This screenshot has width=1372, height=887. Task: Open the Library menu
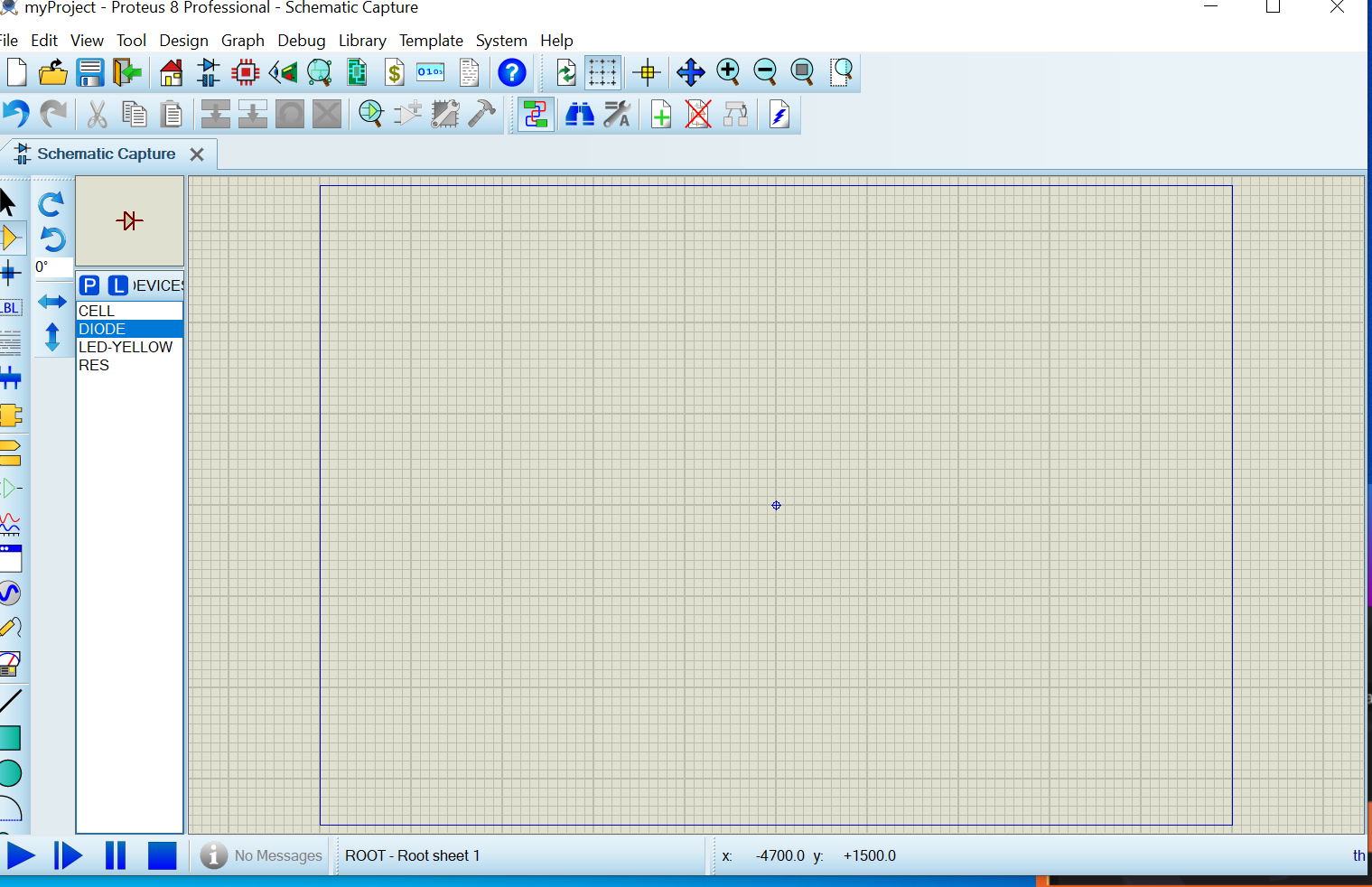[x=362, y=41]
